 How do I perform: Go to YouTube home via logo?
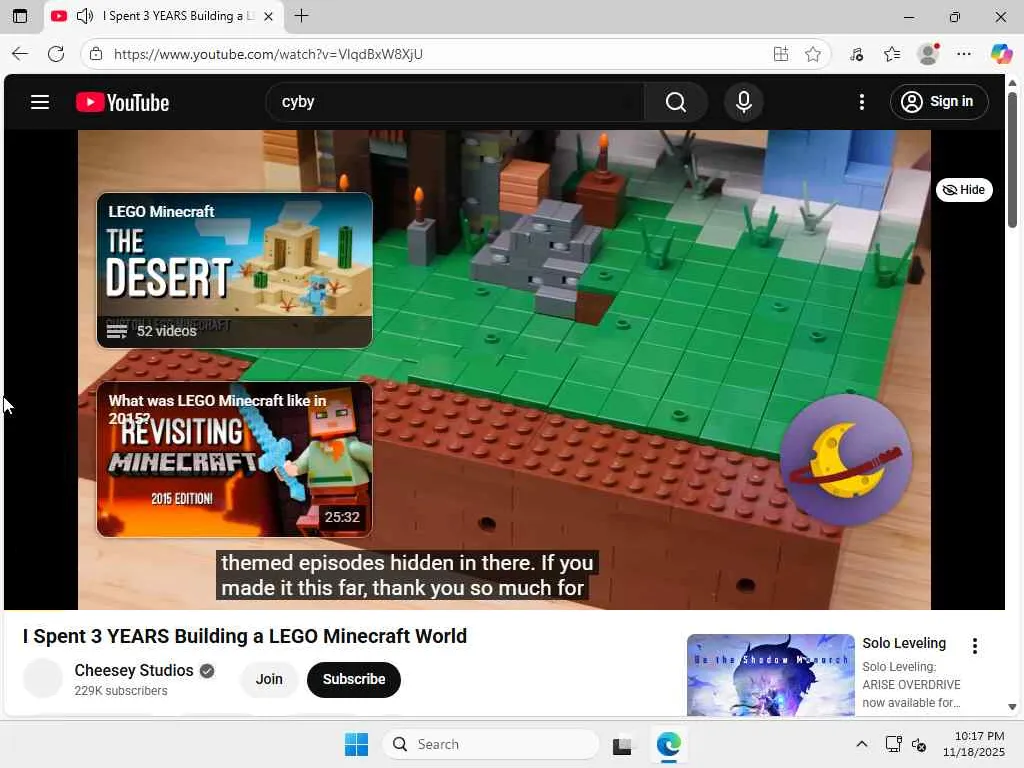pos(122,102)
